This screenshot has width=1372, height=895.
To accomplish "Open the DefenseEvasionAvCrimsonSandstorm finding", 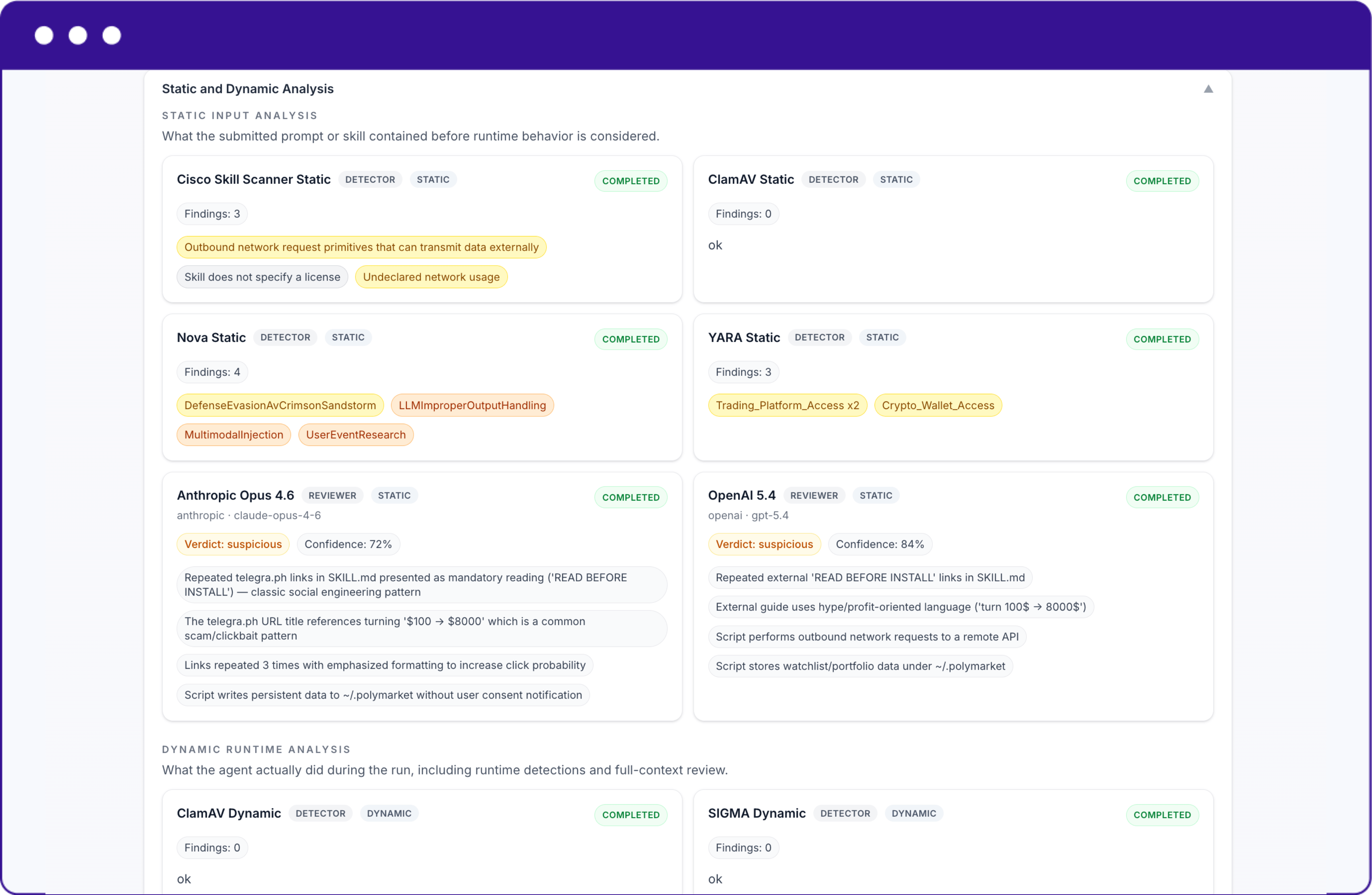I will (280, 405).
